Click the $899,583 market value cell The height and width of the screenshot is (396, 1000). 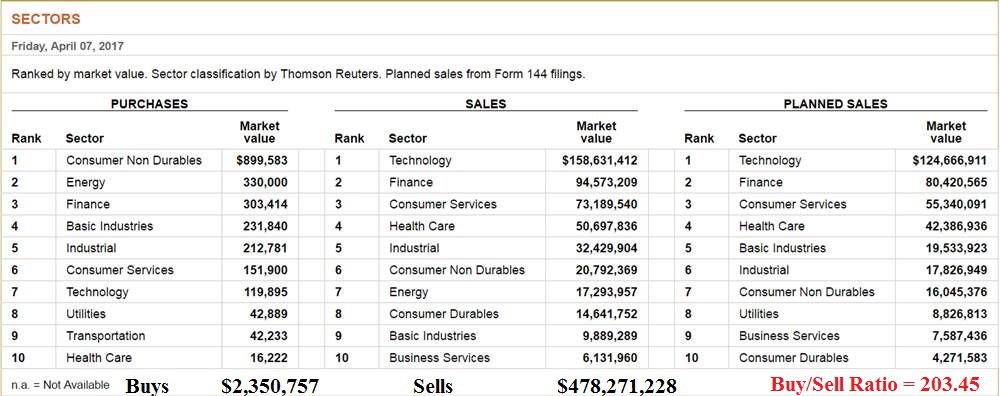(x=262, y=161)
